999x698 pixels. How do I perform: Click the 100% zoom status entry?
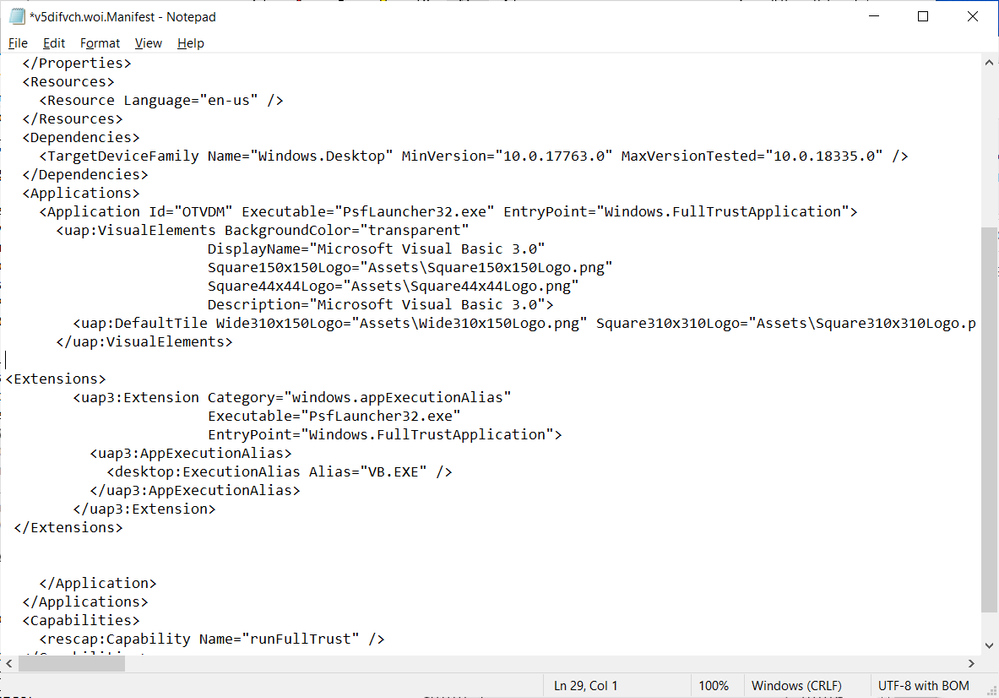714,686
